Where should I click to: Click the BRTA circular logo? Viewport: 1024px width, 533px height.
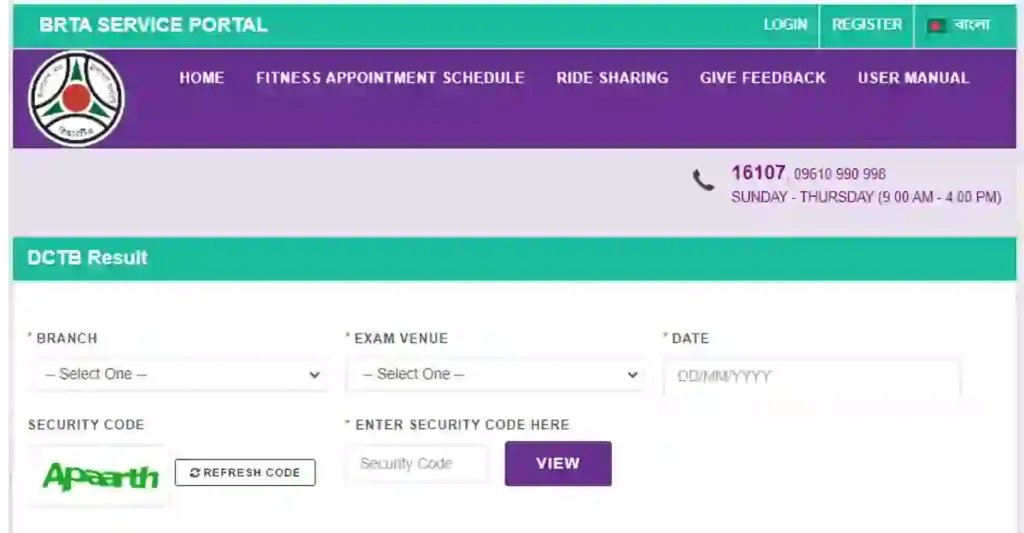point(76,99)
